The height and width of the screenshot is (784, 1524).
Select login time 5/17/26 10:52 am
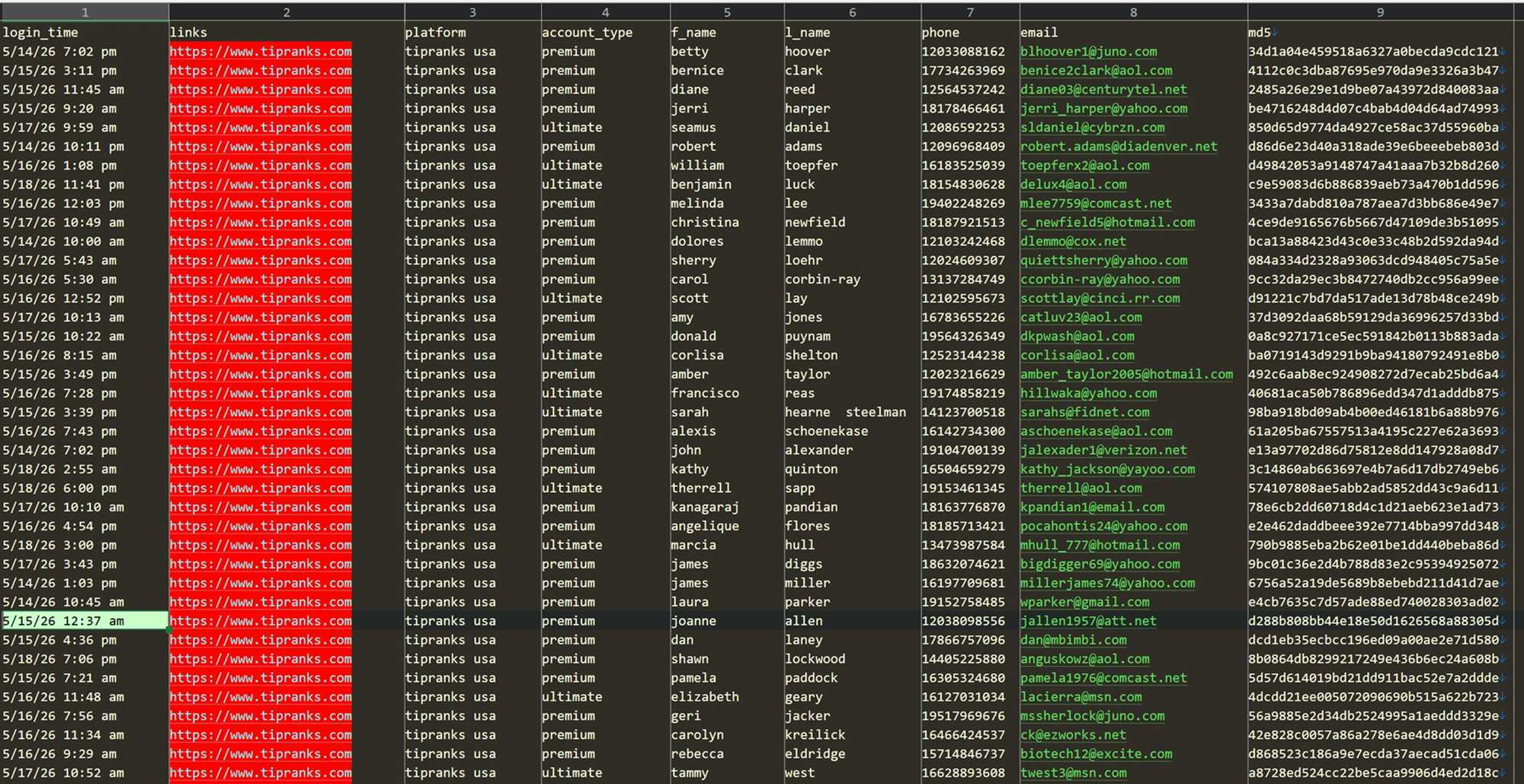pyautogui.click(x=63, y=773)
